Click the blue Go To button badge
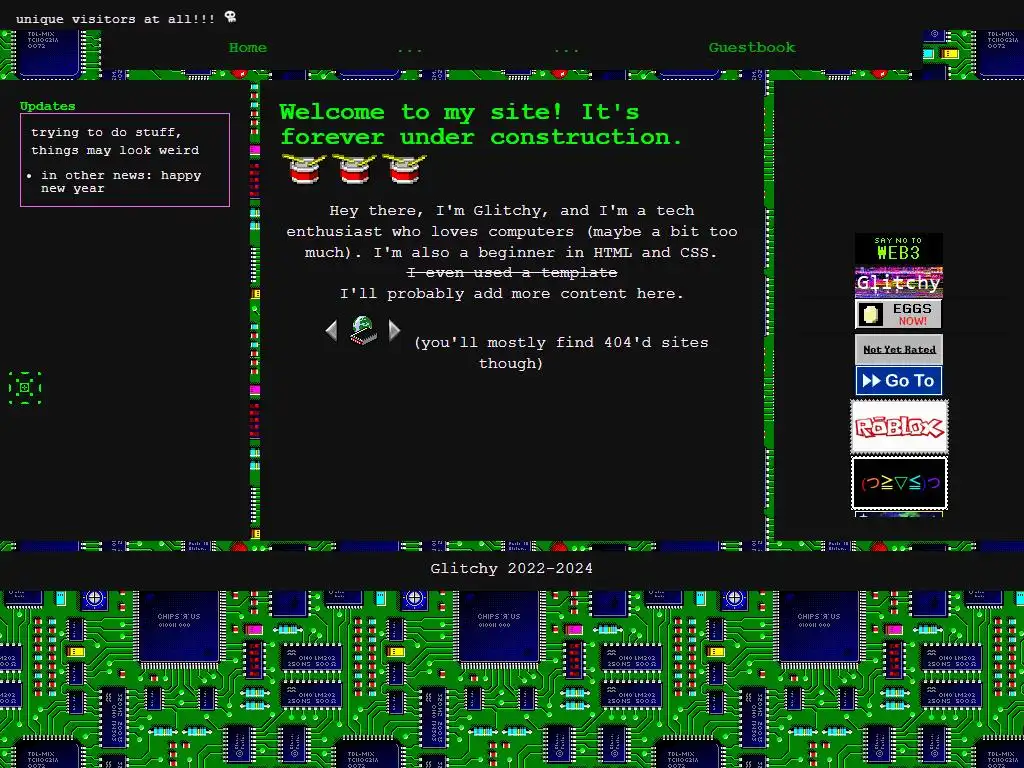Viewport: 1024px width, 768px height. tap(899, 381)
